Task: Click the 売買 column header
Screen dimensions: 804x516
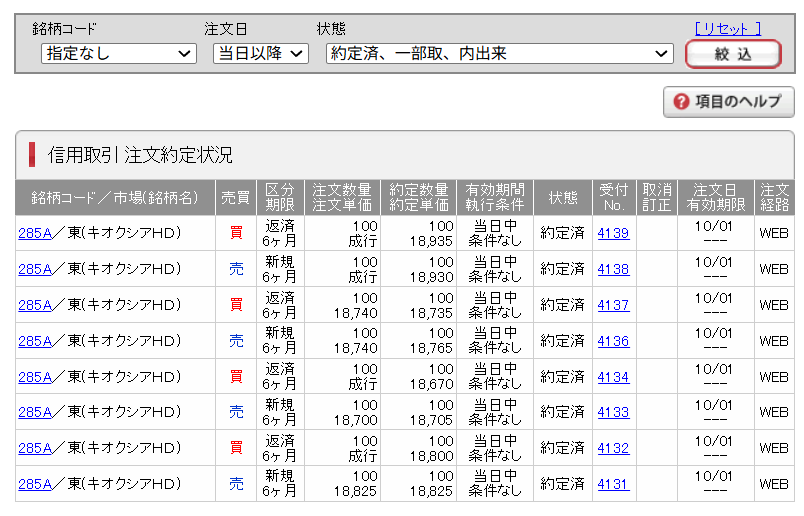Action: [236, 197]
